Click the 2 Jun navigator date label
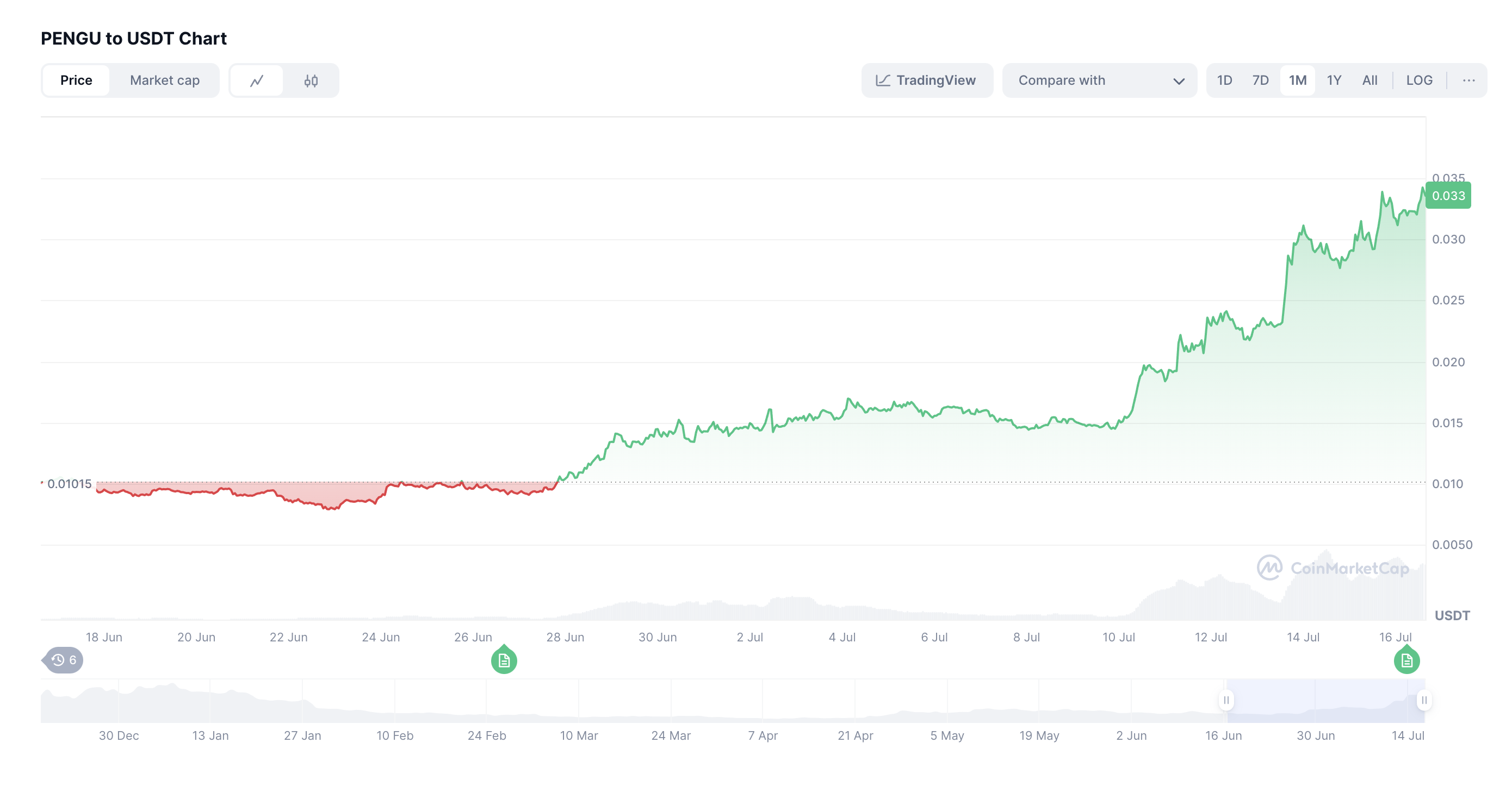Image resolution: width=1512 pixels, height=786 pixels. (x=1131, y=735)
